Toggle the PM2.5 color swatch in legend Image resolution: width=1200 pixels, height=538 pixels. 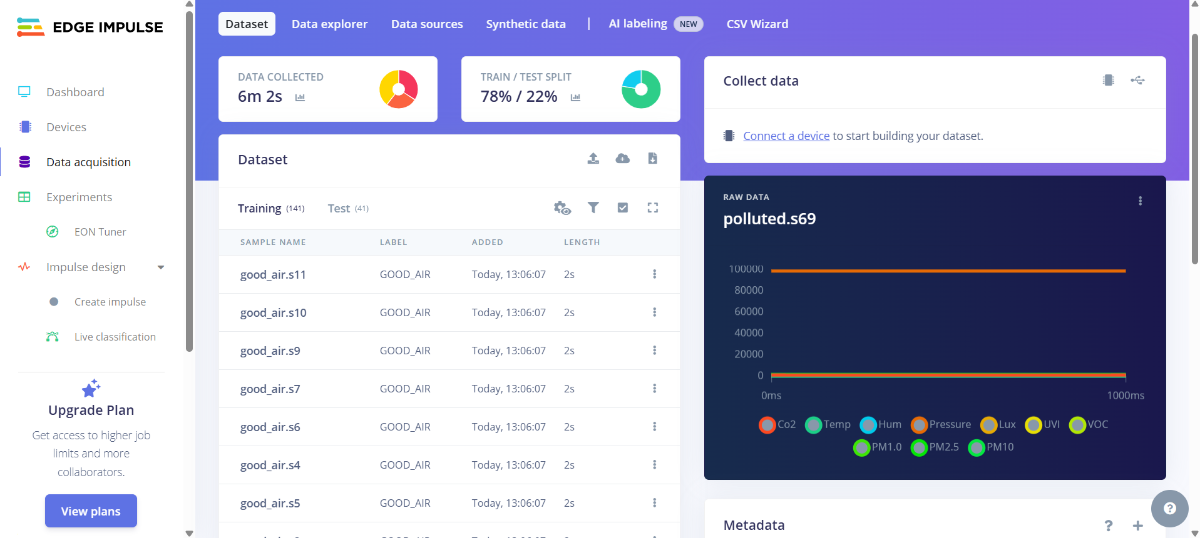coord(919,448)
